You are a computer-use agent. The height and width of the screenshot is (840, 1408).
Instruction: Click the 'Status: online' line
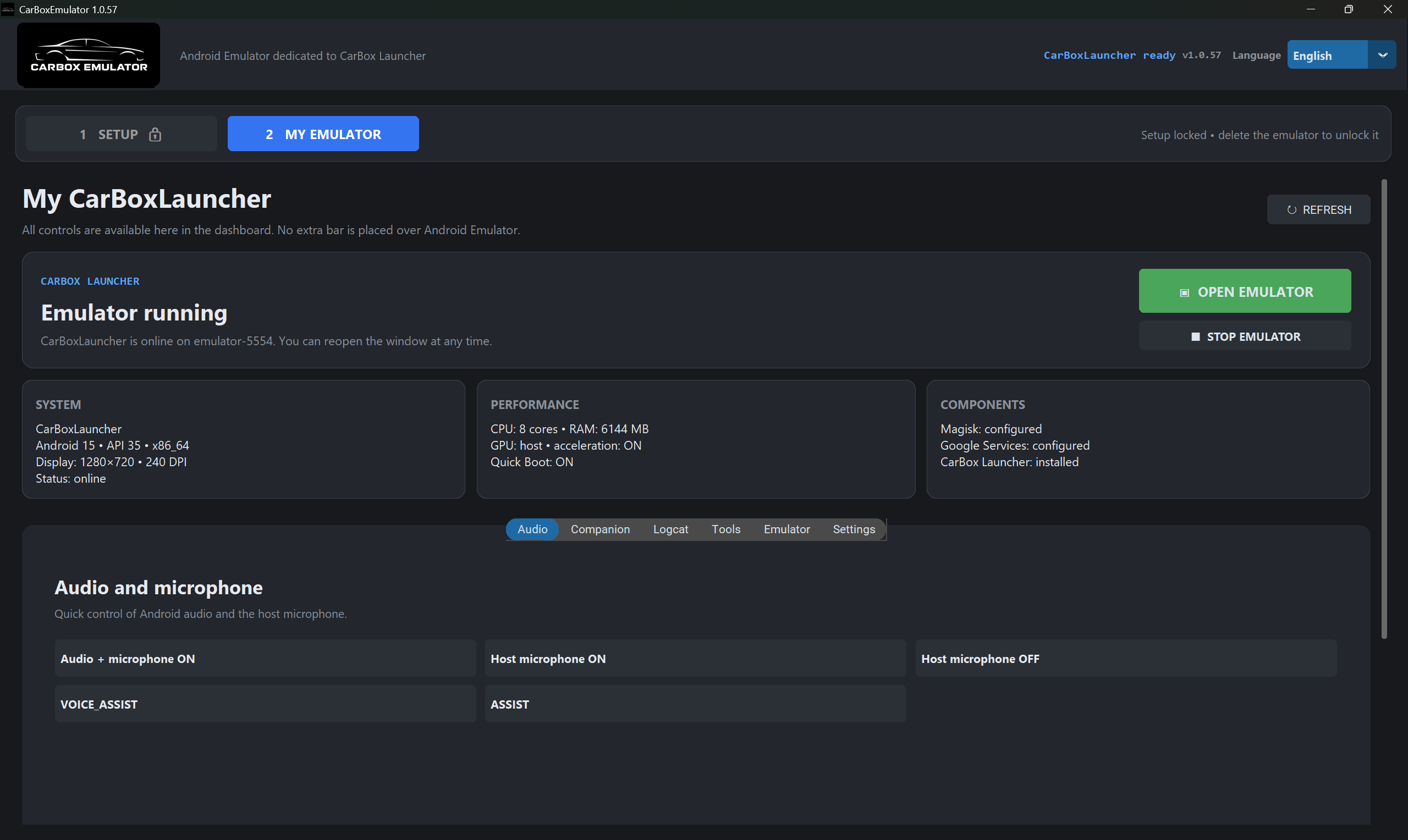(x=71, y=479)
